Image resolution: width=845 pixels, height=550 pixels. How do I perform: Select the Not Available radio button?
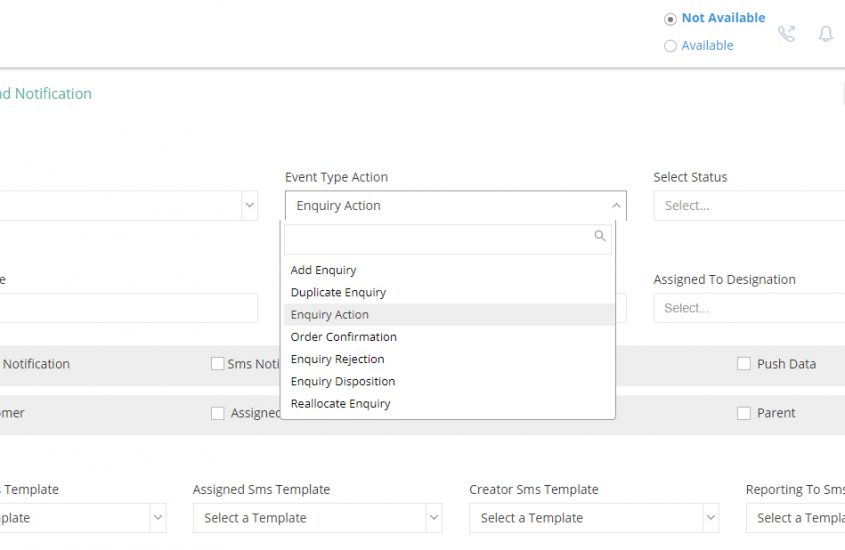(x=670, y=19)
